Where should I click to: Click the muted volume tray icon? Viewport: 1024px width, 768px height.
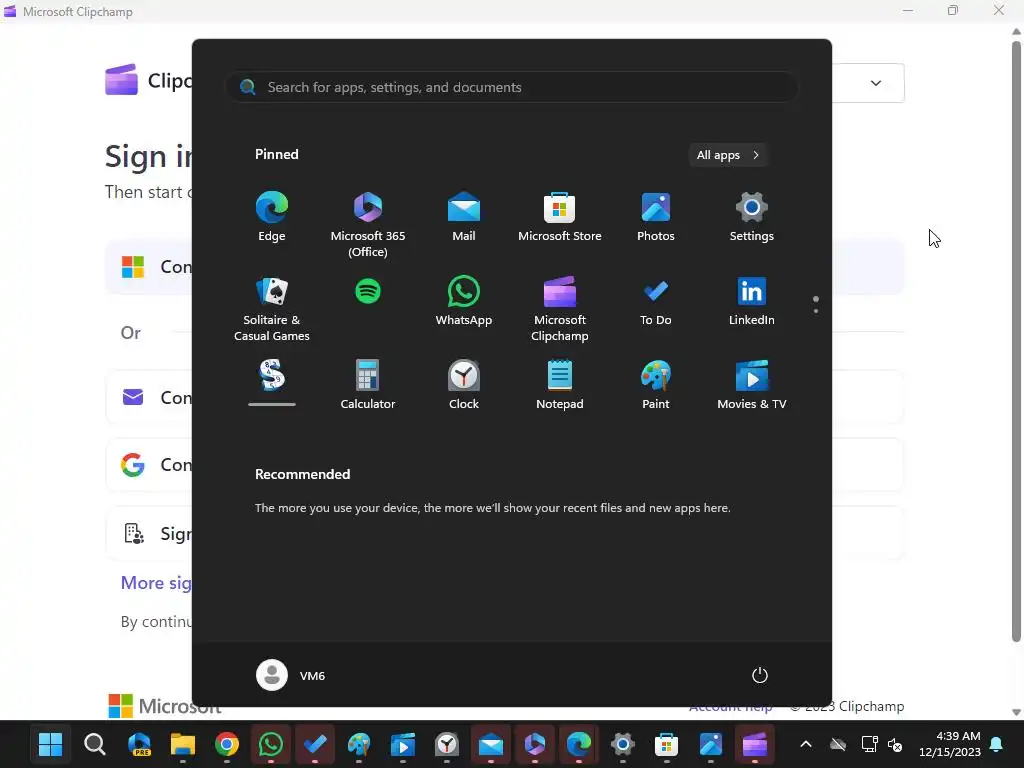895,744
